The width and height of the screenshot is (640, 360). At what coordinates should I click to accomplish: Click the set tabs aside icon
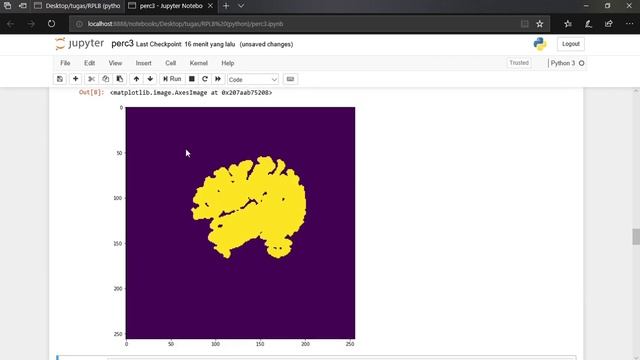23,6
